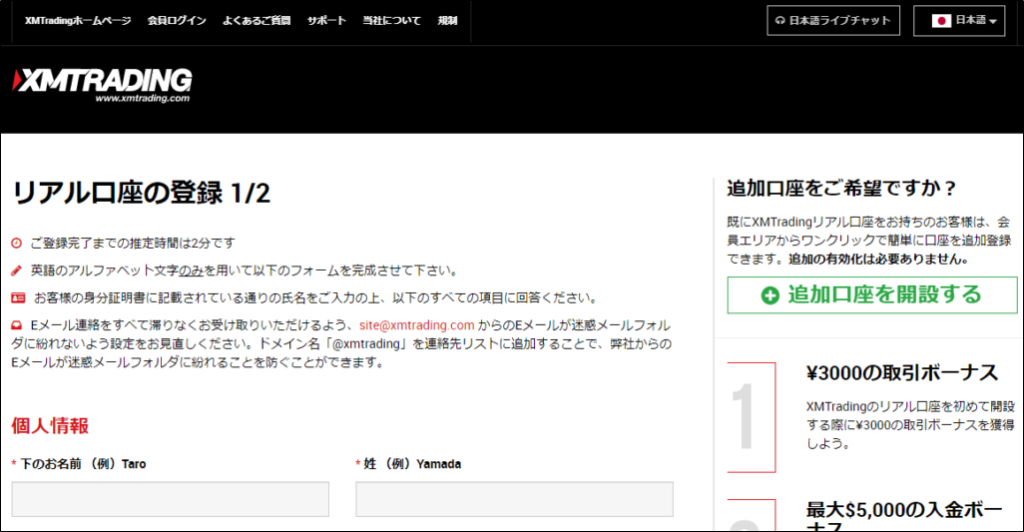
Task: Open the よくあるご質問 menu item
Action: (256, 21)
